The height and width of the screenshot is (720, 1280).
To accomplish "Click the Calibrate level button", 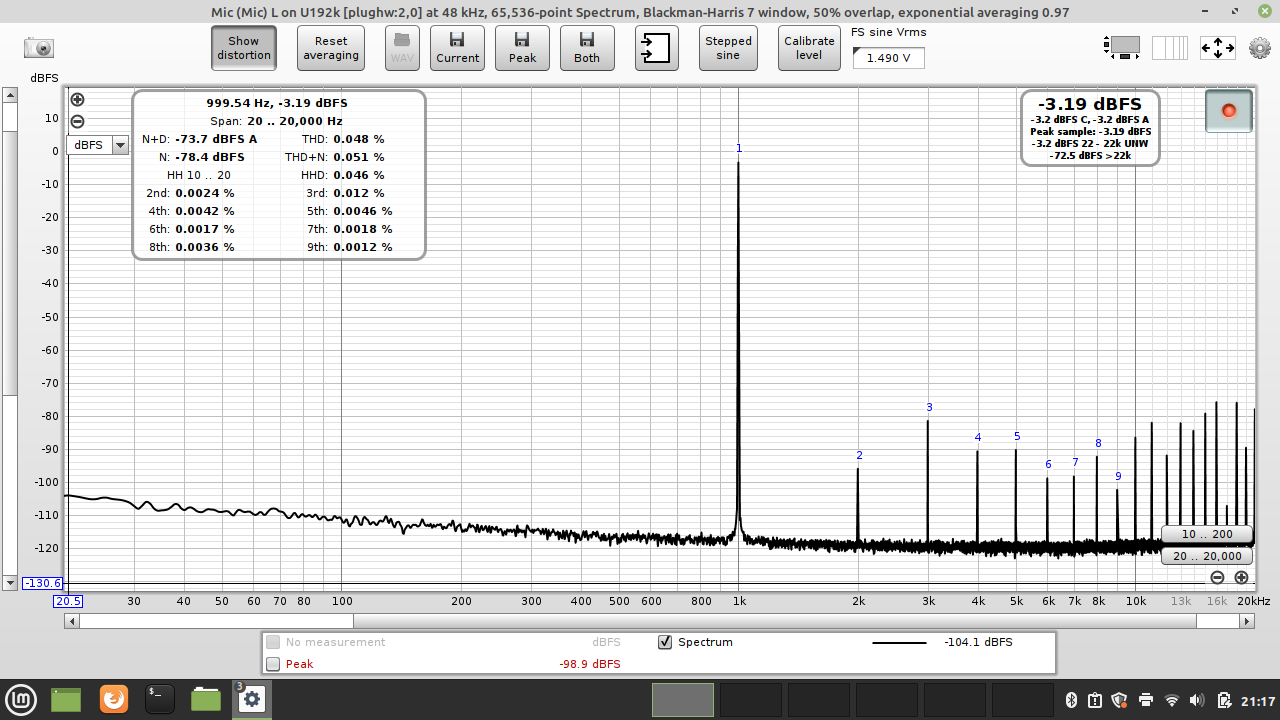I will tap(809, 47).
